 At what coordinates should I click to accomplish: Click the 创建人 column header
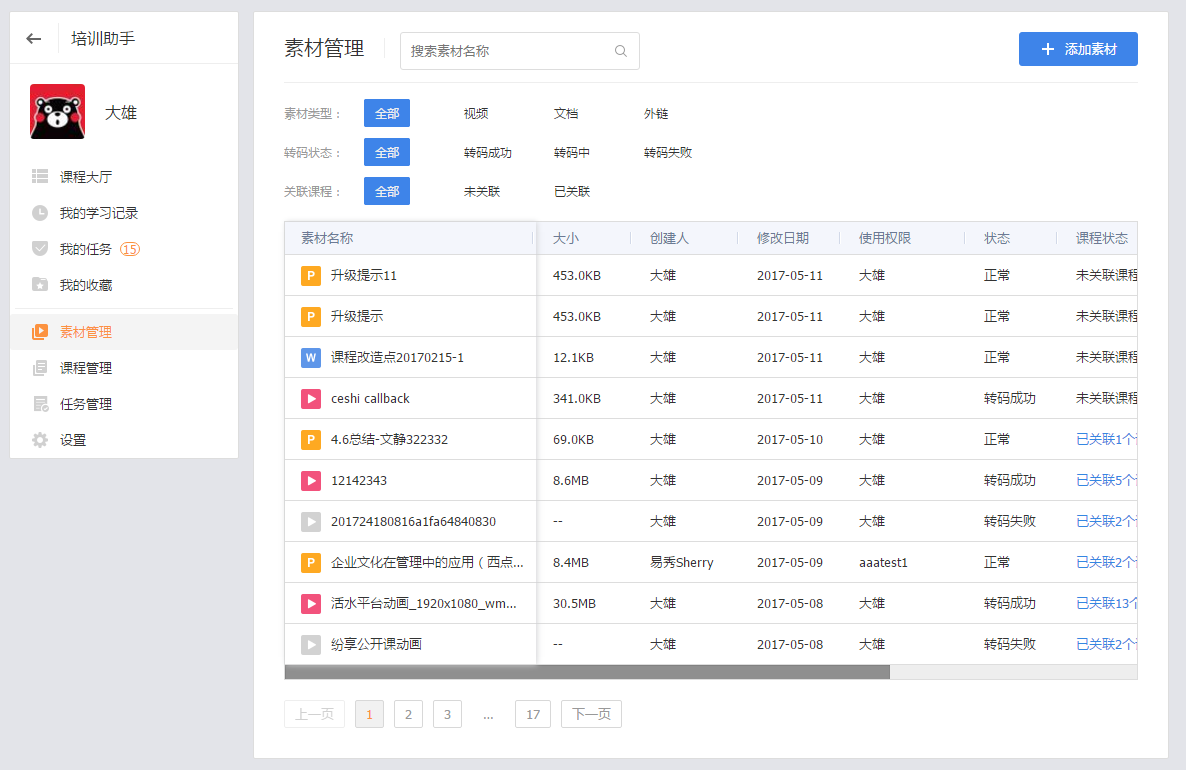tap(669, 238)
